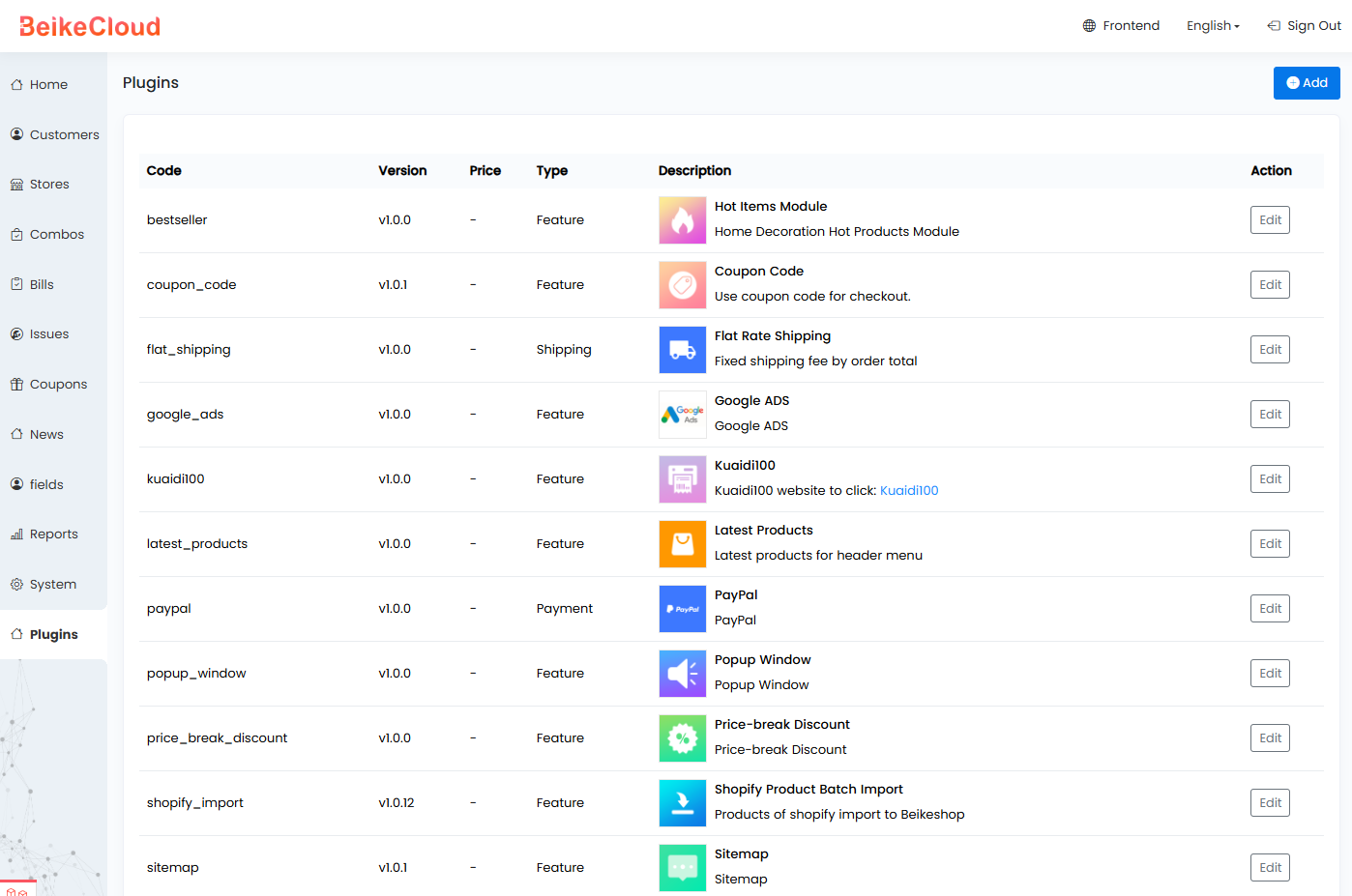The image size is (1352, 896).
Task: Open the blue Kuaidi100 link
Action: (909, 490)
